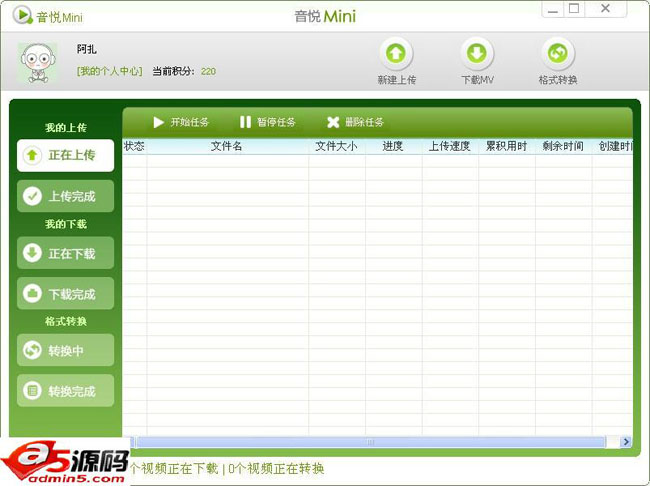Click the user avatar picture
Image resolution: width=650 pixels, height=486 pixels.
tap(37, 62)
